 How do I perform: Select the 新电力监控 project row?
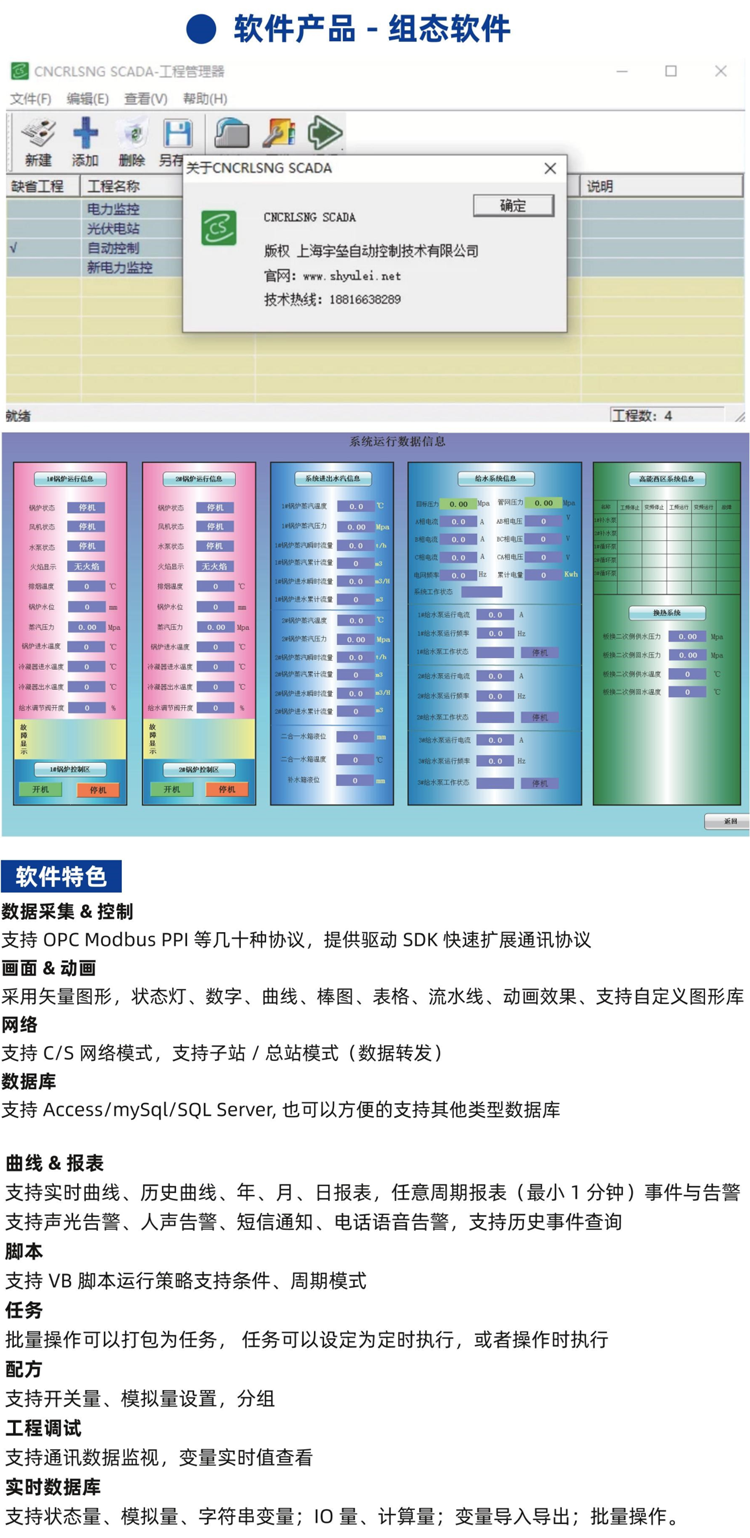[119, 267]
